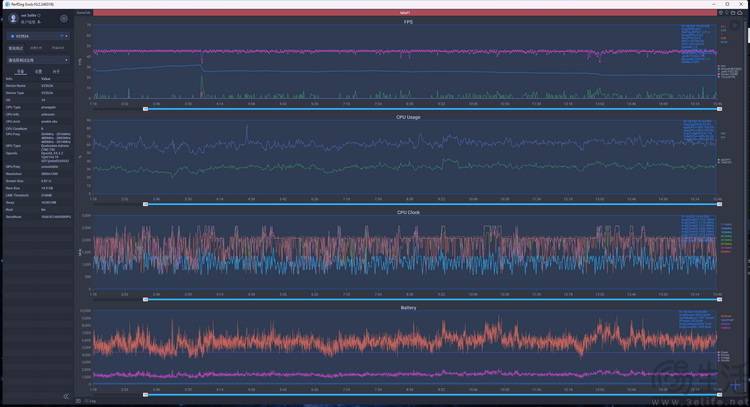Select the last tab under the device dropdown
The width and height of the screenshot is (750, 407).
(x=57, y=48)
